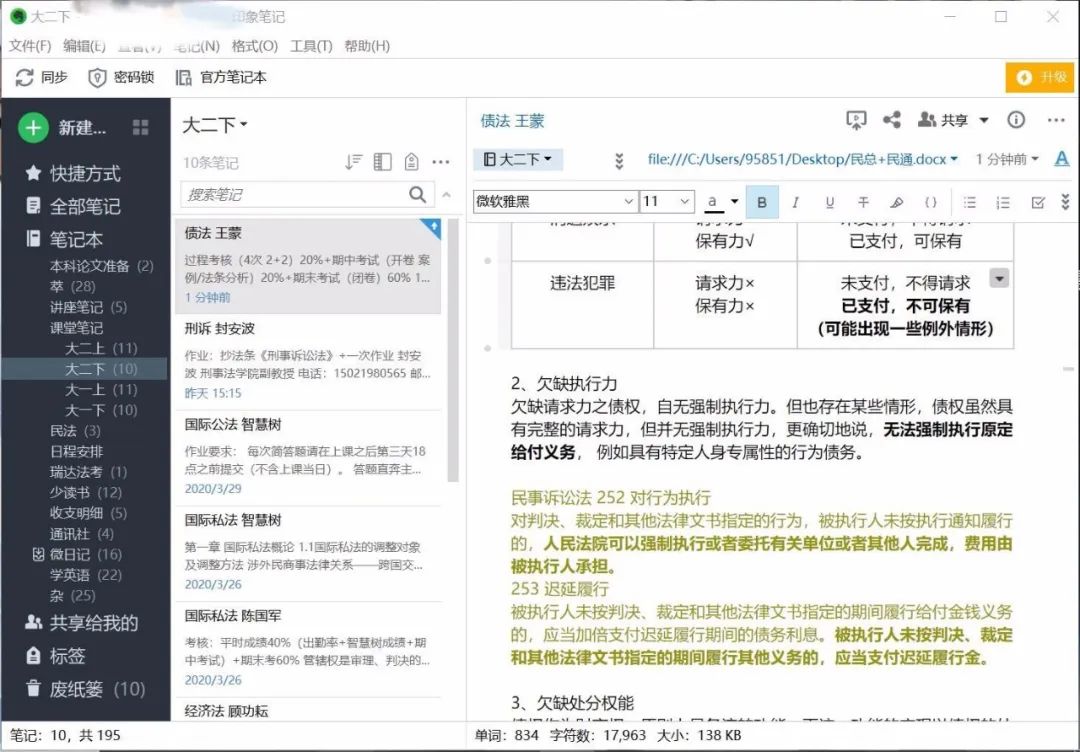Click the green new note plus button
The image size is (1080, 752).
point(33,127)
